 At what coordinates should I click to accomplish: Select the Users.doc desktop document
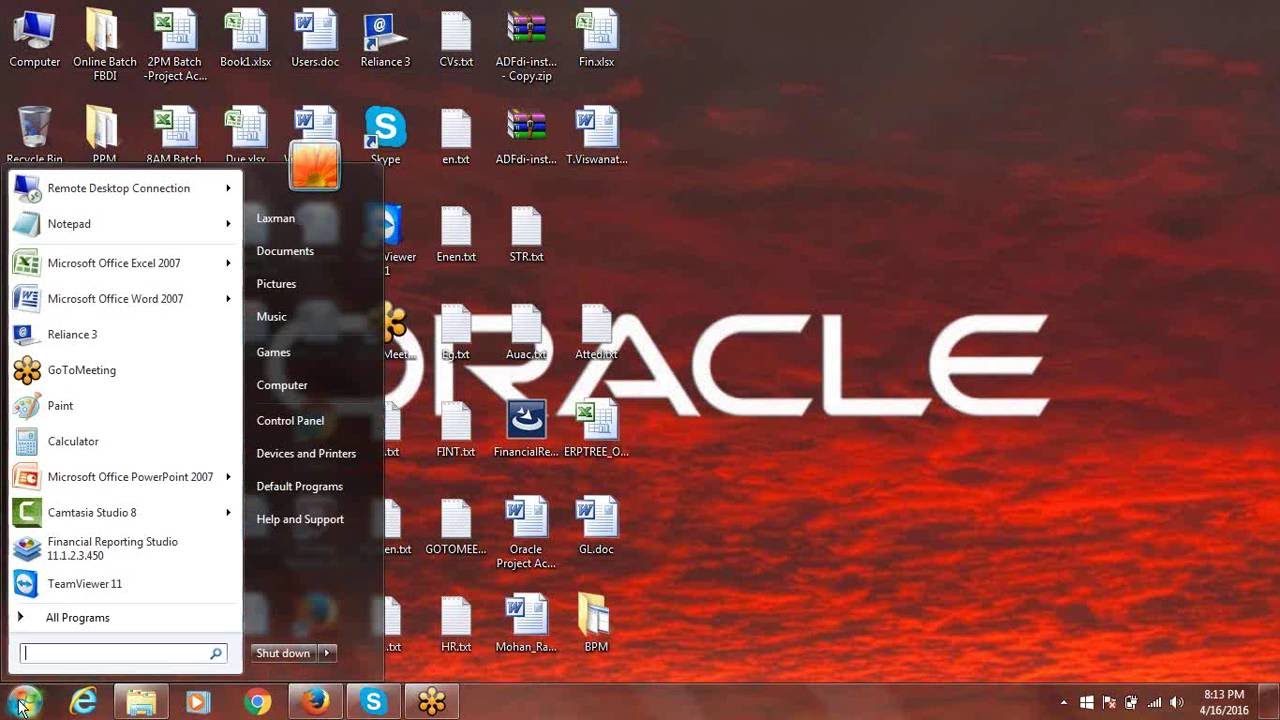click(315, 40)
